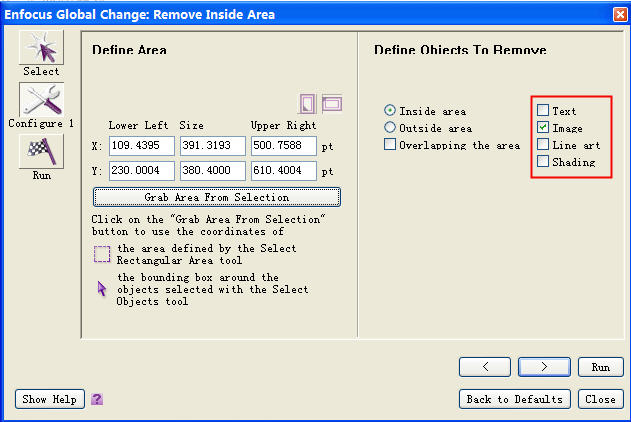Click the Define Objects To Remove heading
631x422 pixels.
coord(460,50)
